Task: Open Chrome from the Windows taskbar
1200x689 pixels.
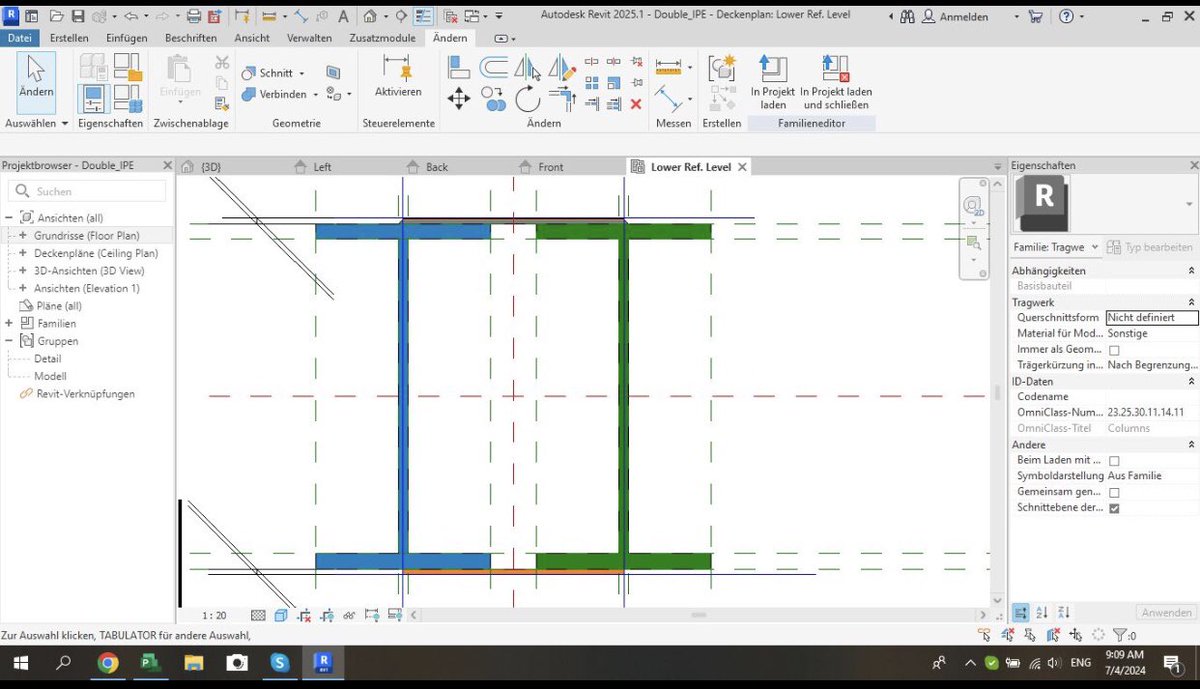Action: (x=108, y=662)
